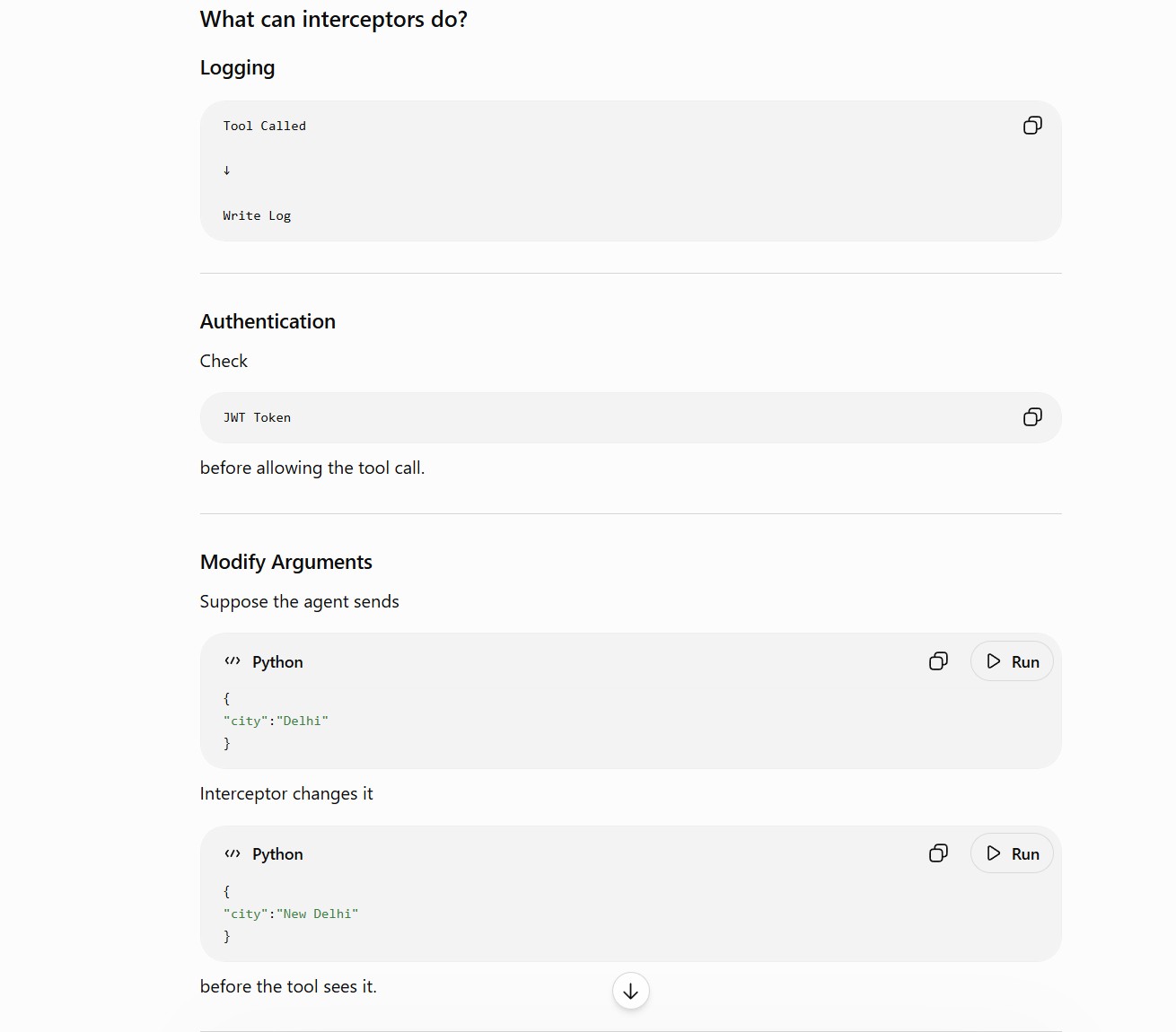Run the New Delhi Python code block

pos(1012,853)
